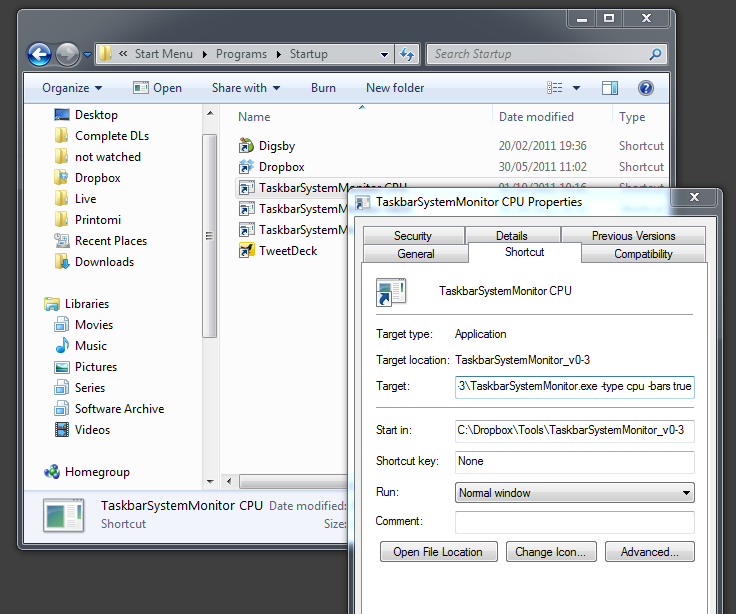Open the Share with dropdown
736x614 pixels.
246,88
